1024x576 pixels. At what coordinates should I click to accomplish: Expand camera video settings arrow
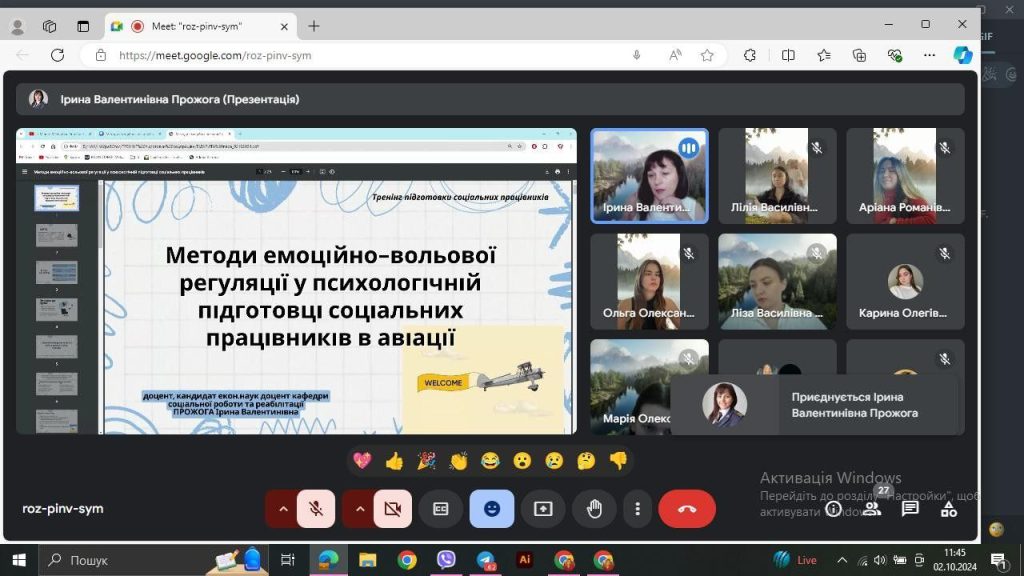pyautogui.click(x=360, y=508)
